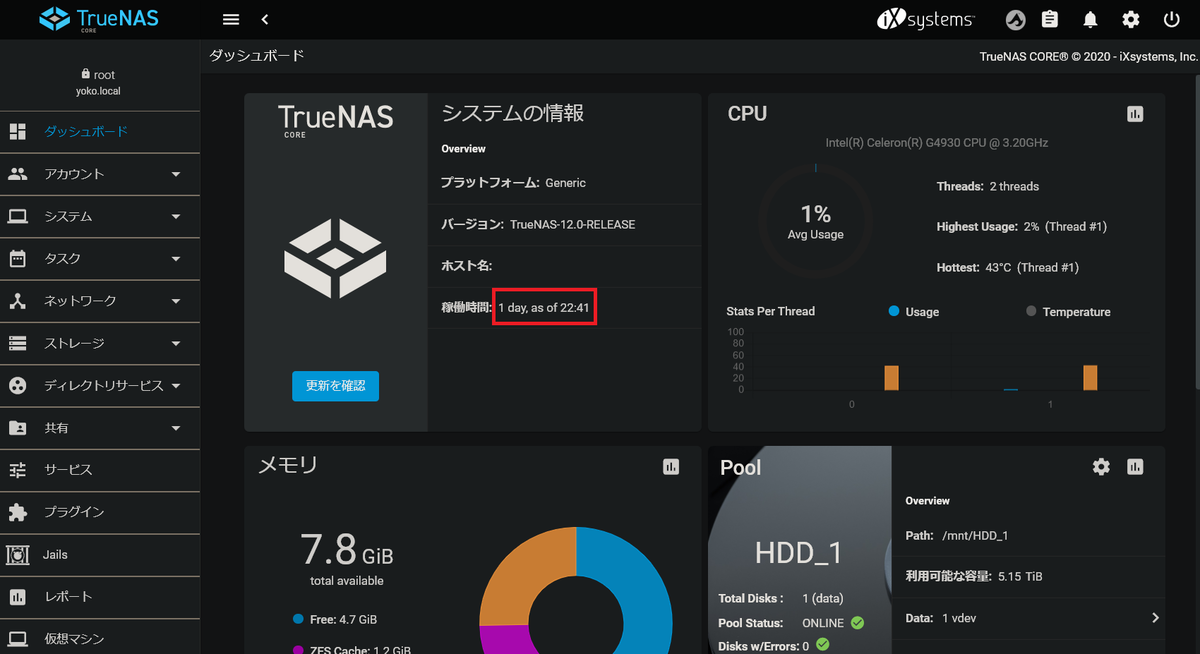
Task: Click the HDD_1 pool name
Action: 798,553
